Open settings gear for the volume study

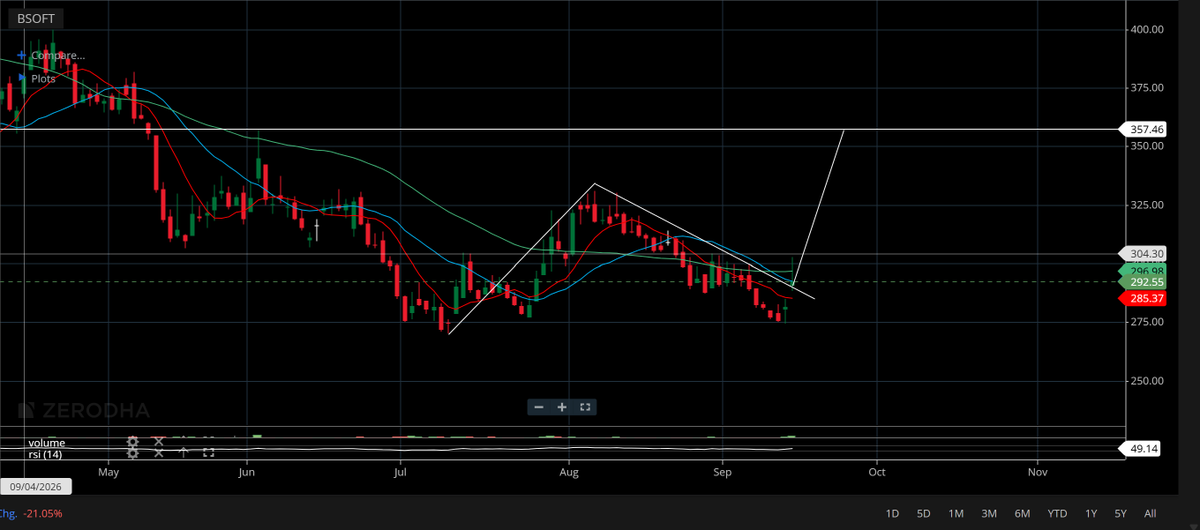(x=133, y=441)
